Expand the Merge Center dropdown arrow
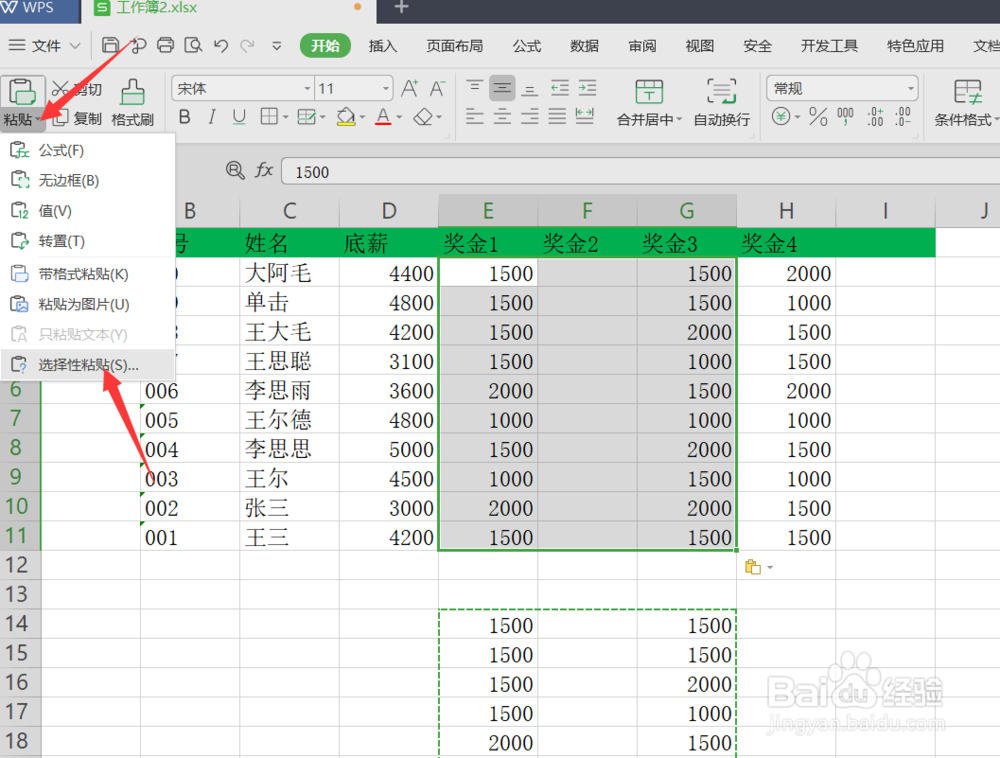 tap(679, 119)
